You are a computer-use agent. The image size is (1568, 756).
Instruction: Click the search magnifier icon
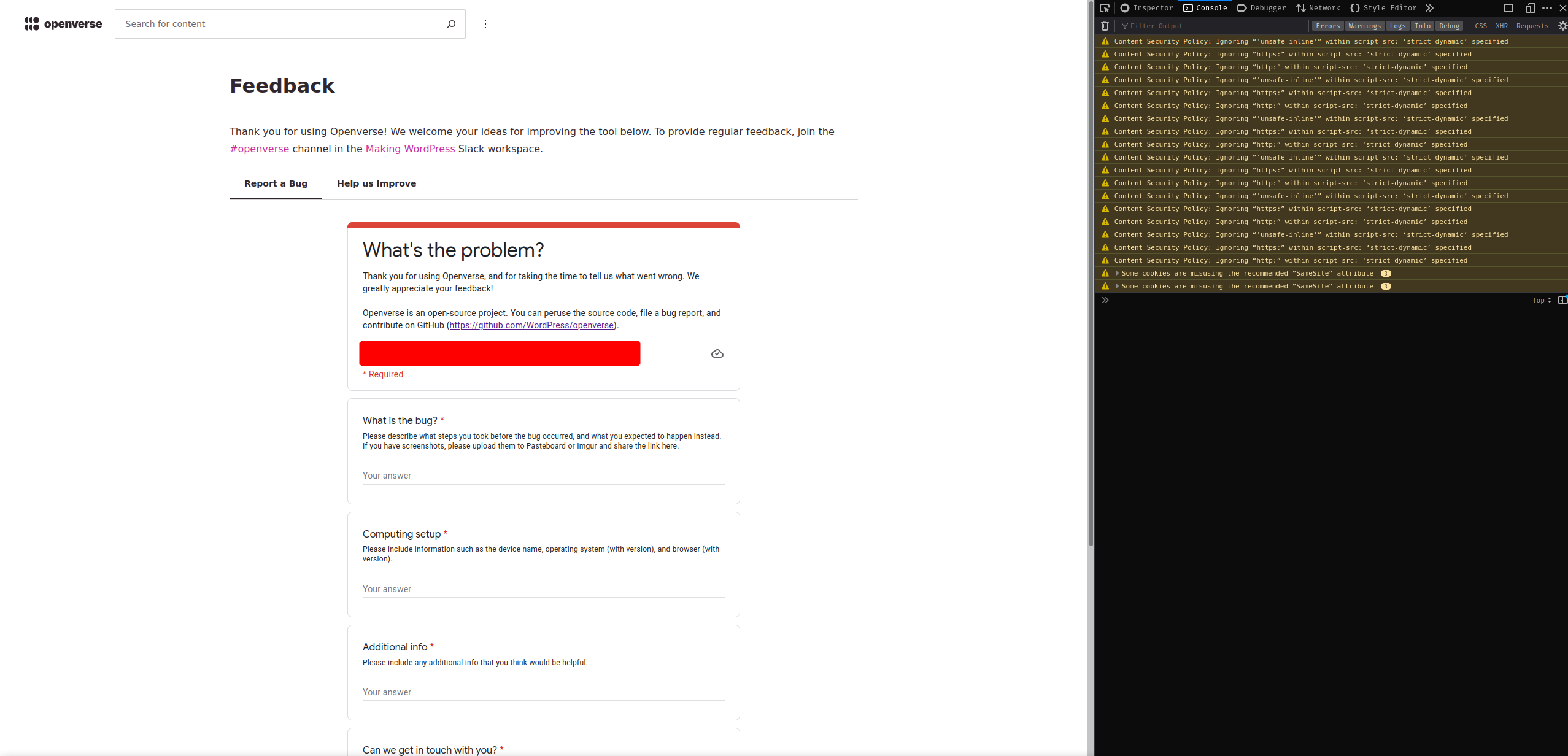point(451,24)
